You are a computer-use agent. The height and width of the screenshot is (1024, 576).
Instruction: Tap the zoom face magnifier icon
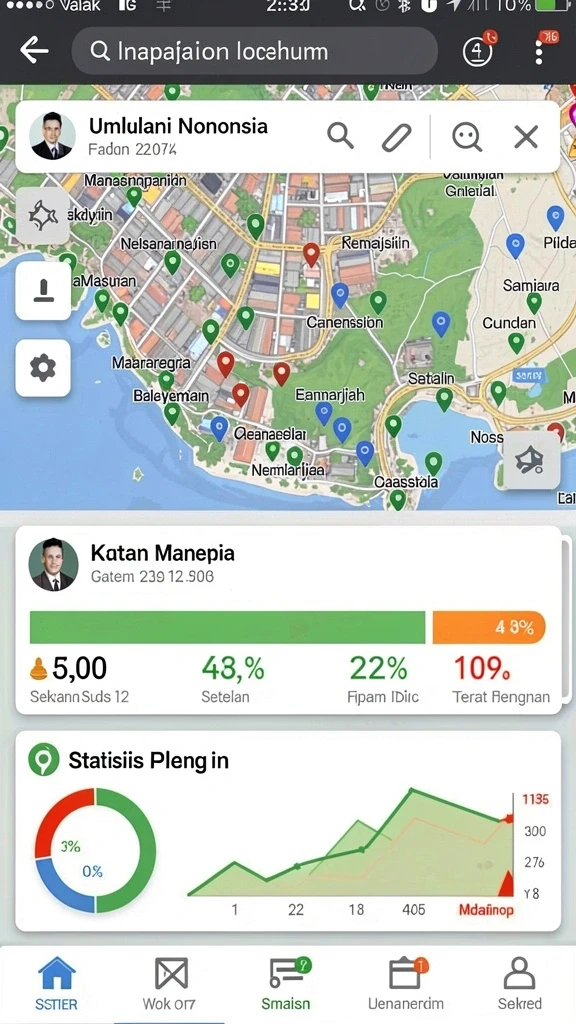coord(467,137)
